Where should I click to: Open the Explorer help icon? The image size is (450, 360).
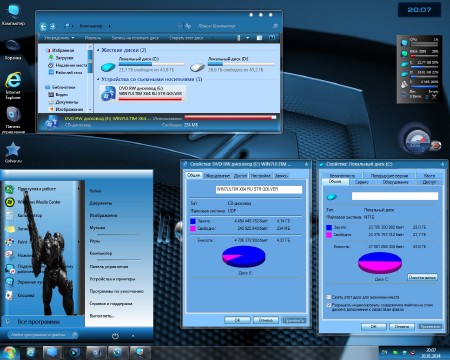point(272,38)
